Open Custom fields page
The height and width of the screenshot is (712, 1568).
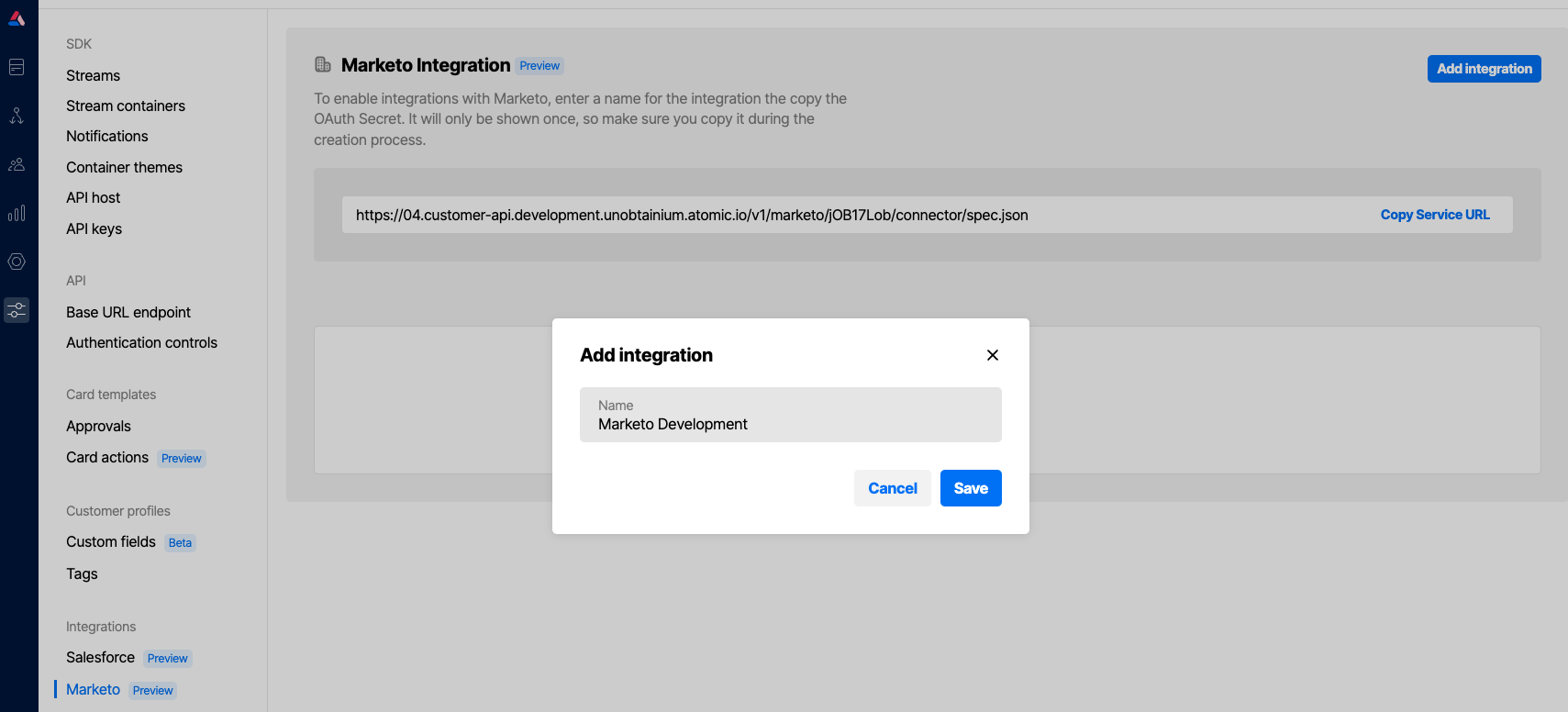(111, 541)
